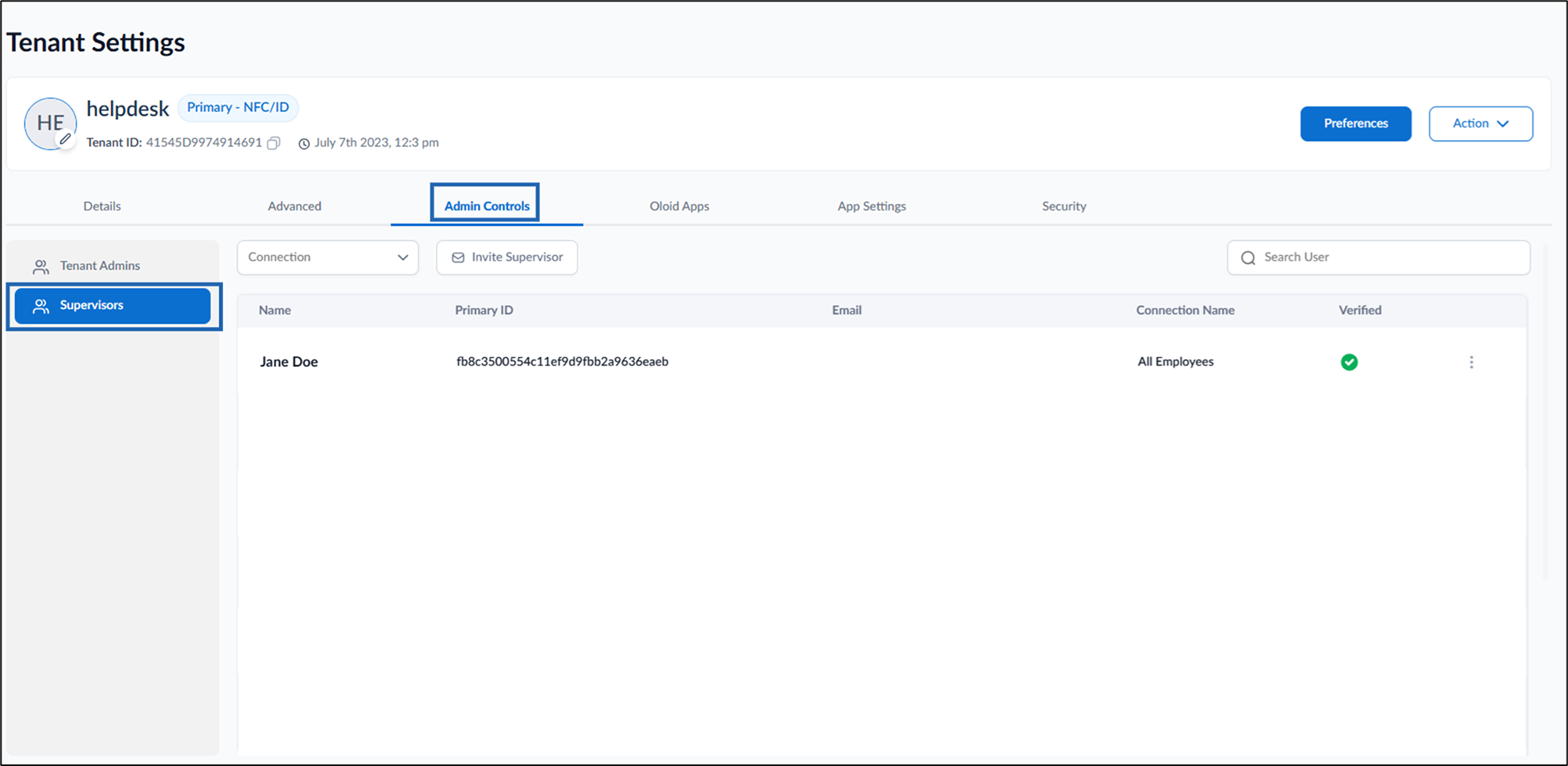The width and height of the screenshot is (1568, 766).
Task: Click the Primary - NFC/ID badge
Action: 238,107
